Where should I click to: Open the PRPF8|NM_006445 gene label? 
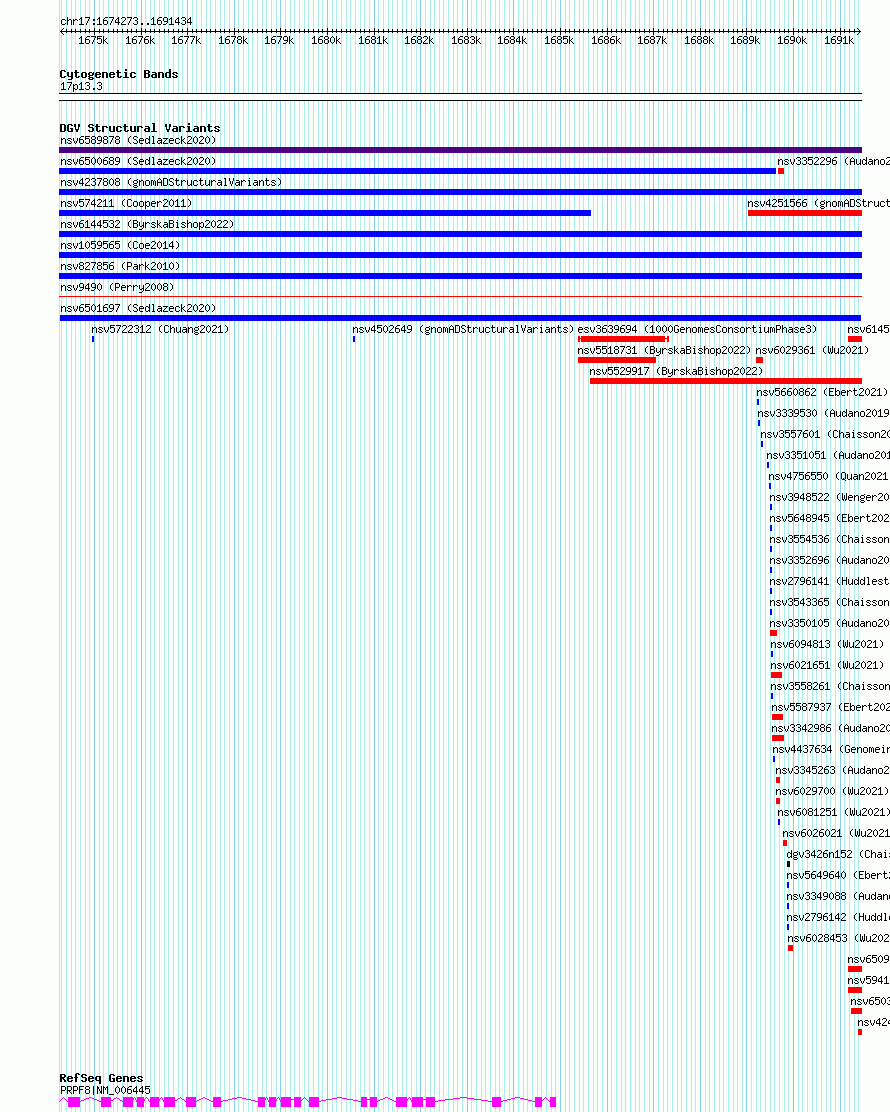tap(105, 1091)
